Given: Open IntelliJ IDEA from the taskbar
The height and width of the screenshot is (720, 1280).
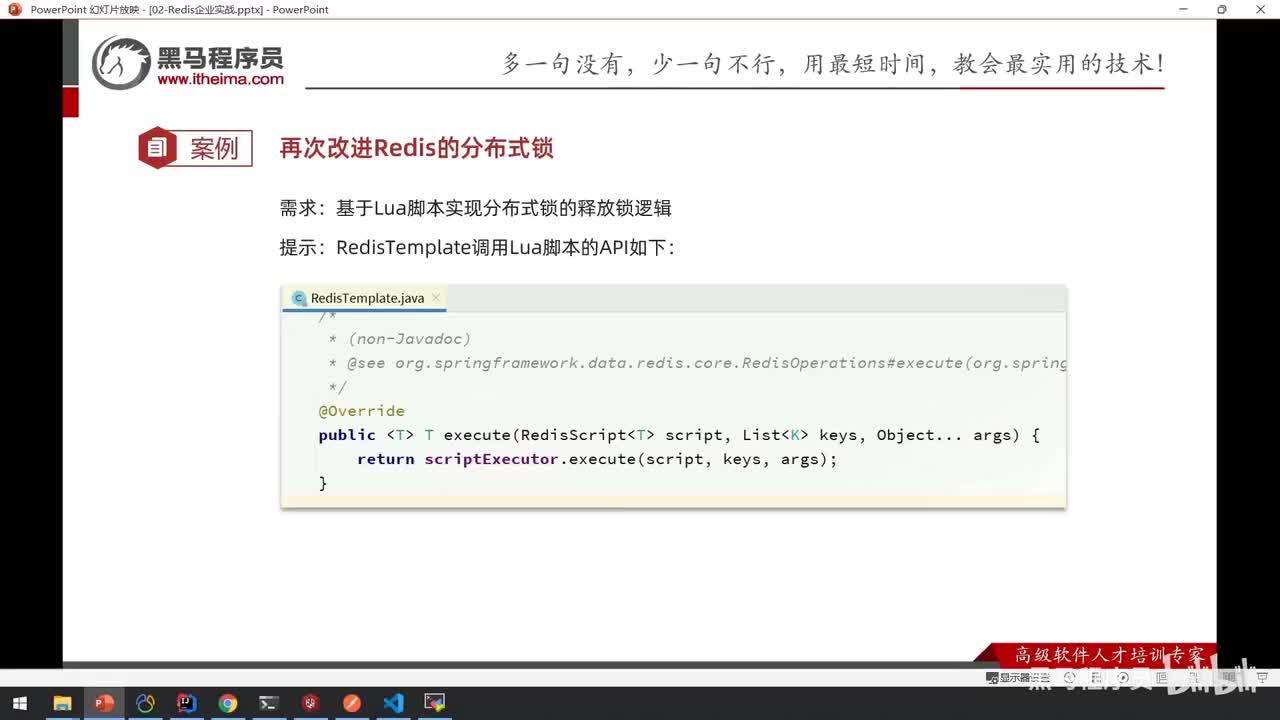Looking at the screenshot, I should (x=186, y=703).
